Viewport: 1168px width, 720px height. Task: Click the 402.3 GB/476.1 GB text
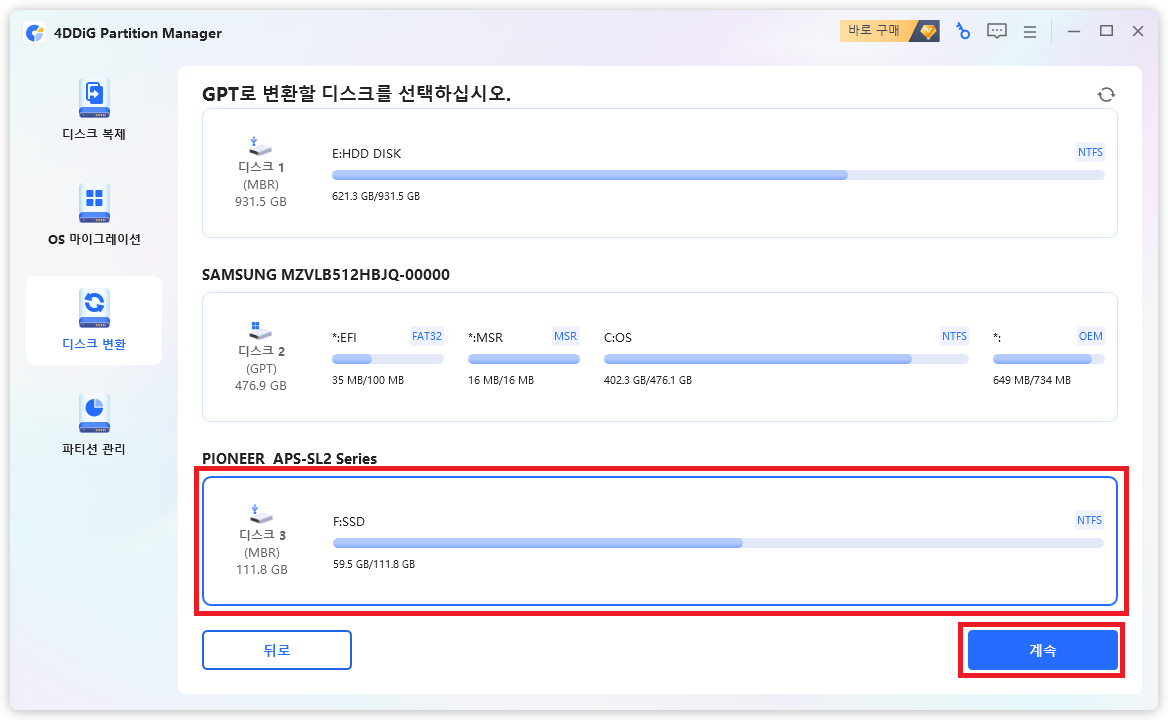pyautogui.click(x=647, y=380)
